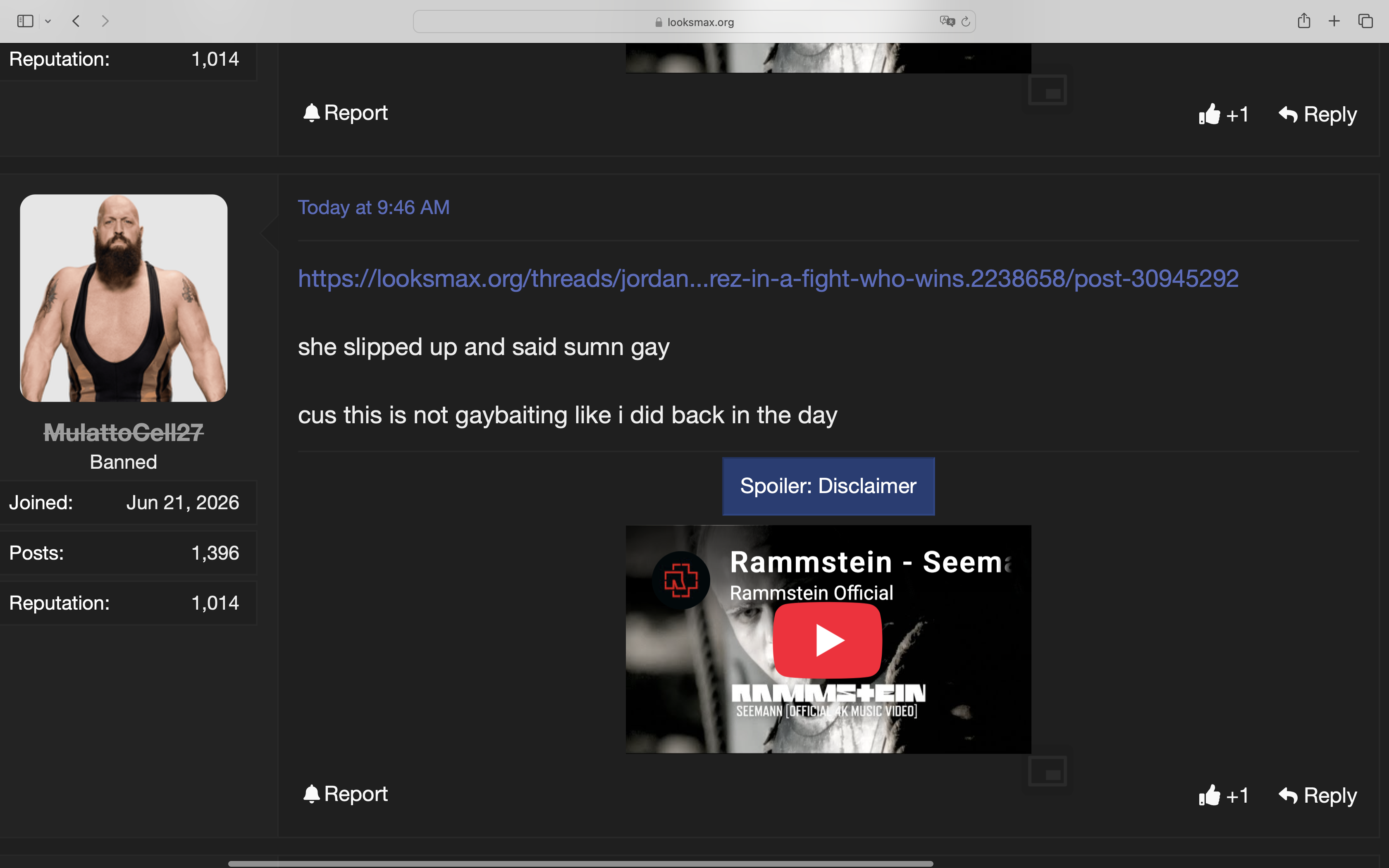The width and height of the screenshot is (1389, 868).
Task: Give +1 to the 9:46 AM post
Action: pos(1223,795)
